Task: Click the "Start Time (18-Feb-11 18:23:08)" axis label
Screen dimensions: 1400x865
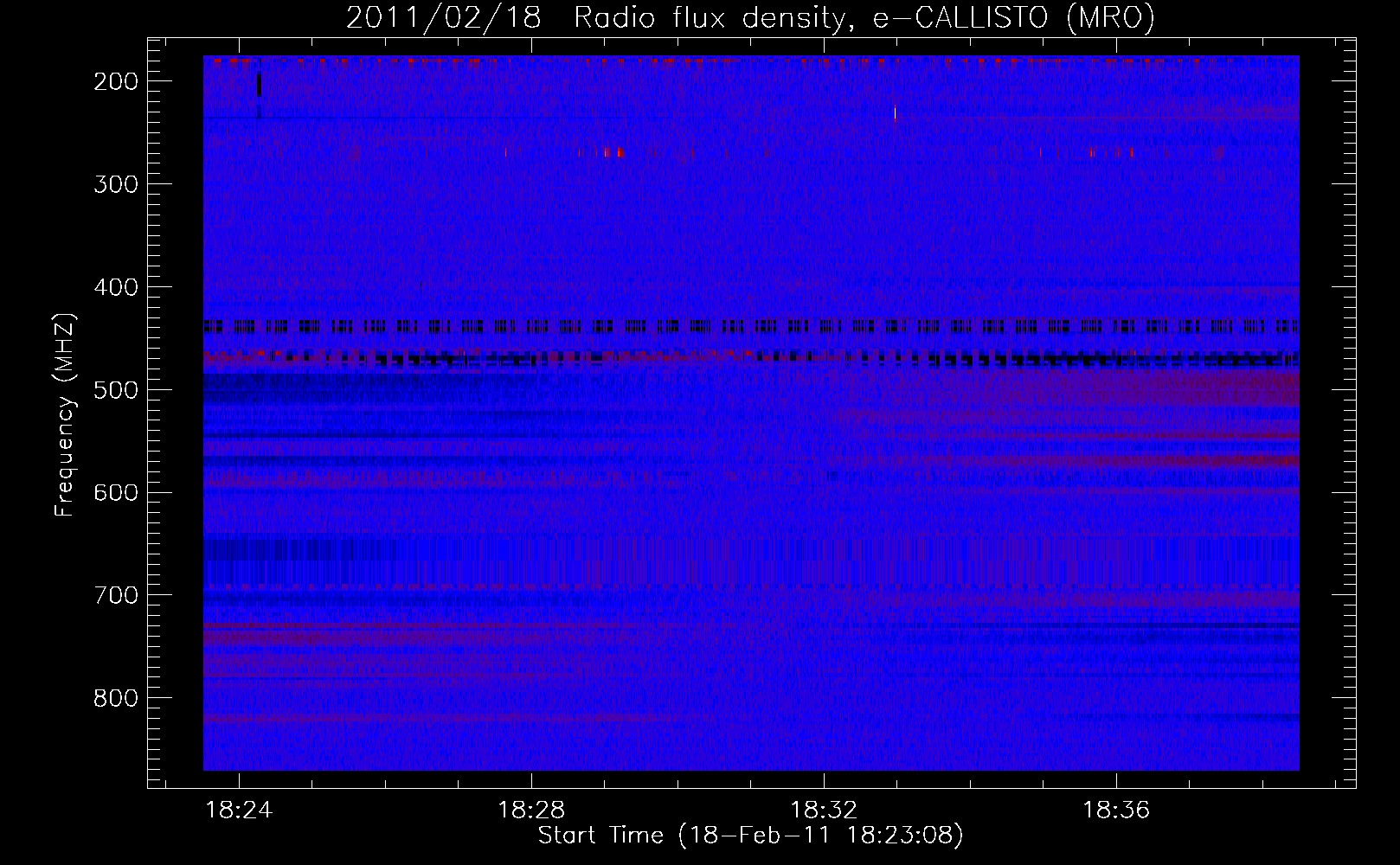Action: pos(750,836)
